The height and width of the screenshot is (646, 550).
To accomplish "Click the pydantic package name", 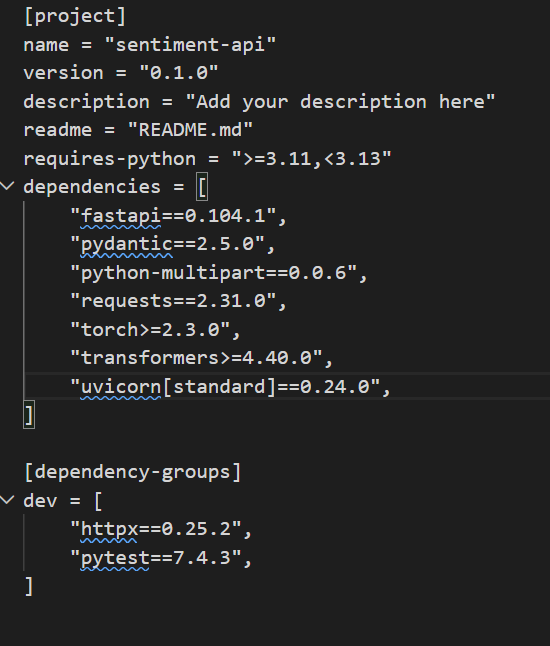I will (x=126, y=244).
